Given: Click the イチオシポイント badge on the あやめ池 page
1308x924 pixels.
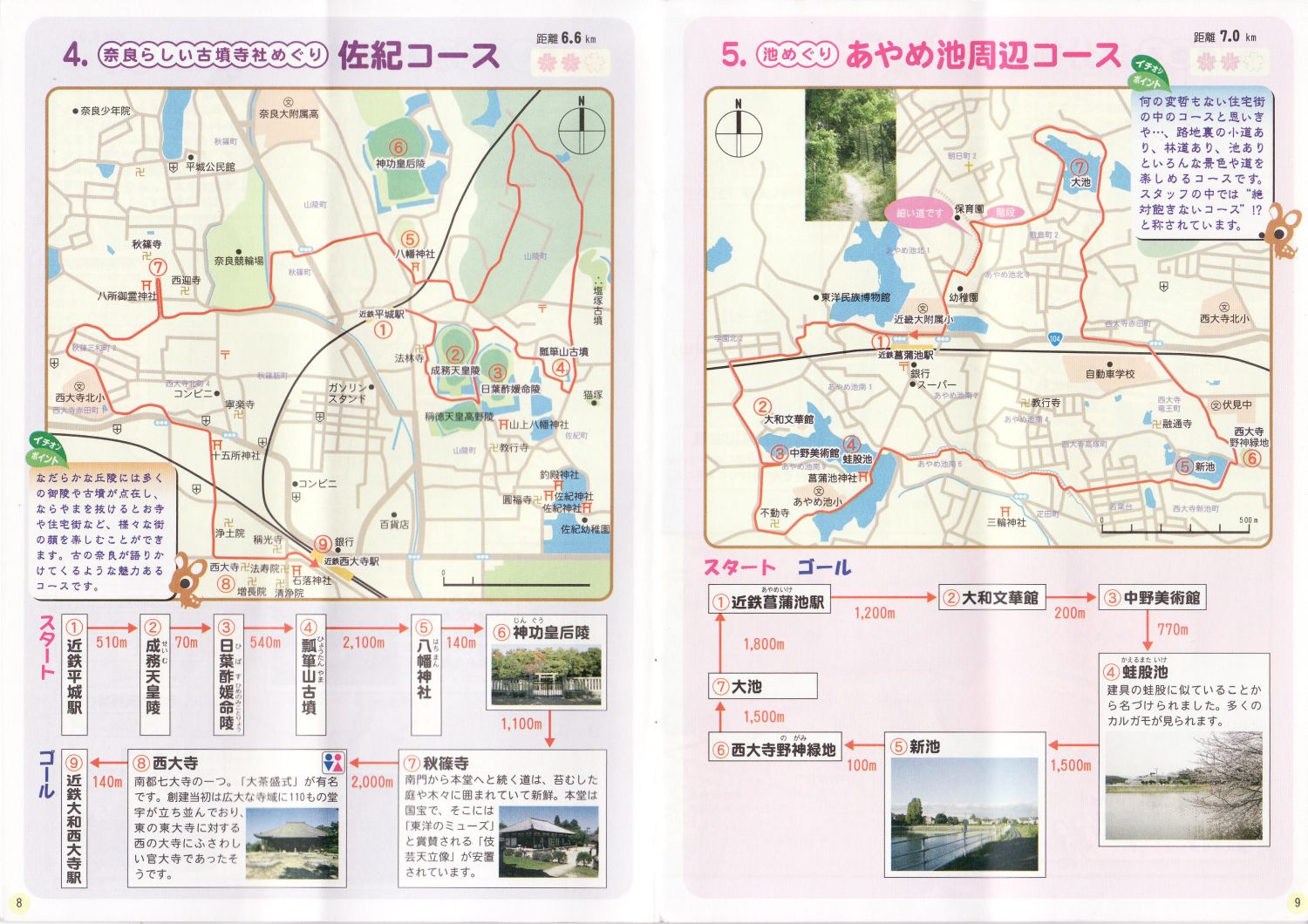Looking at the screenshot, I should pyautogui.click(x=1148, y=73).
